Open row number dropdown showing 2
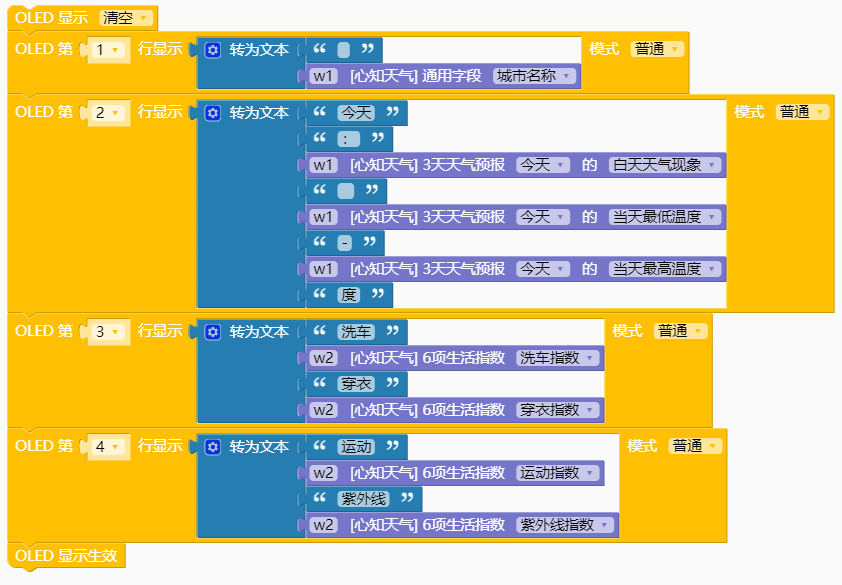842x585 pixels. pos(107,113)
